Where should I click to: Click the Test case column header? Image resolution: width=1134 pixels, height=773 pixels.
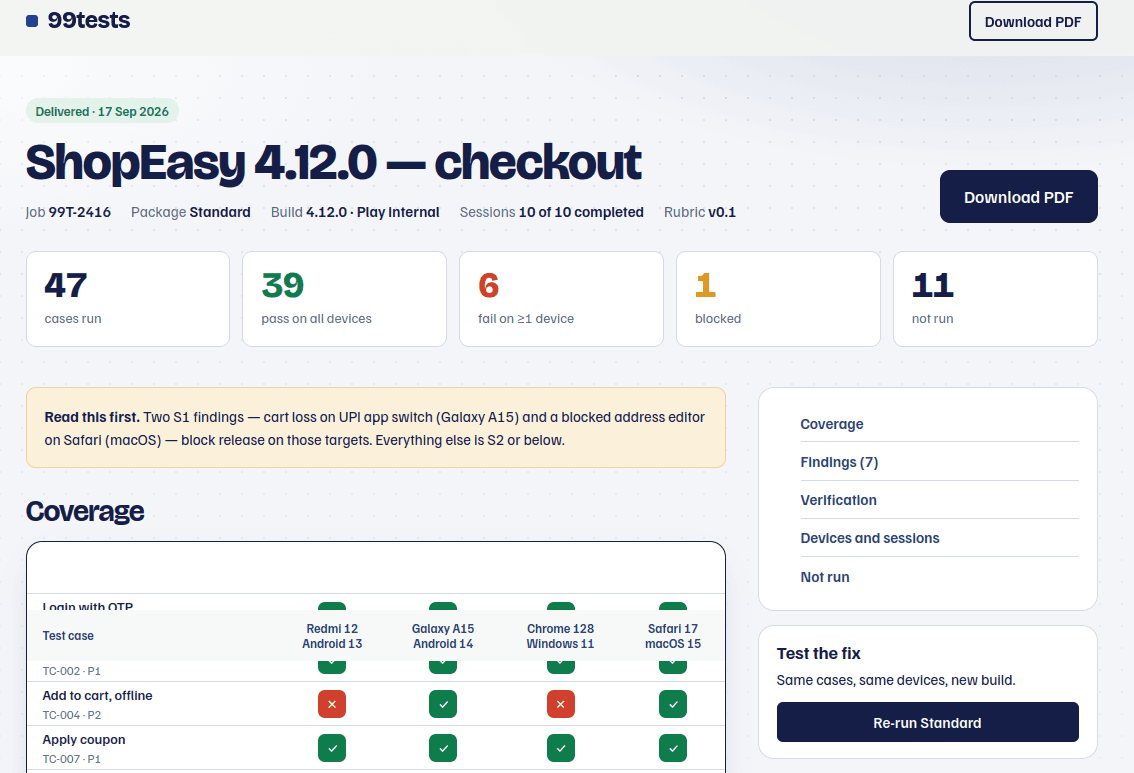click(68, 636)
